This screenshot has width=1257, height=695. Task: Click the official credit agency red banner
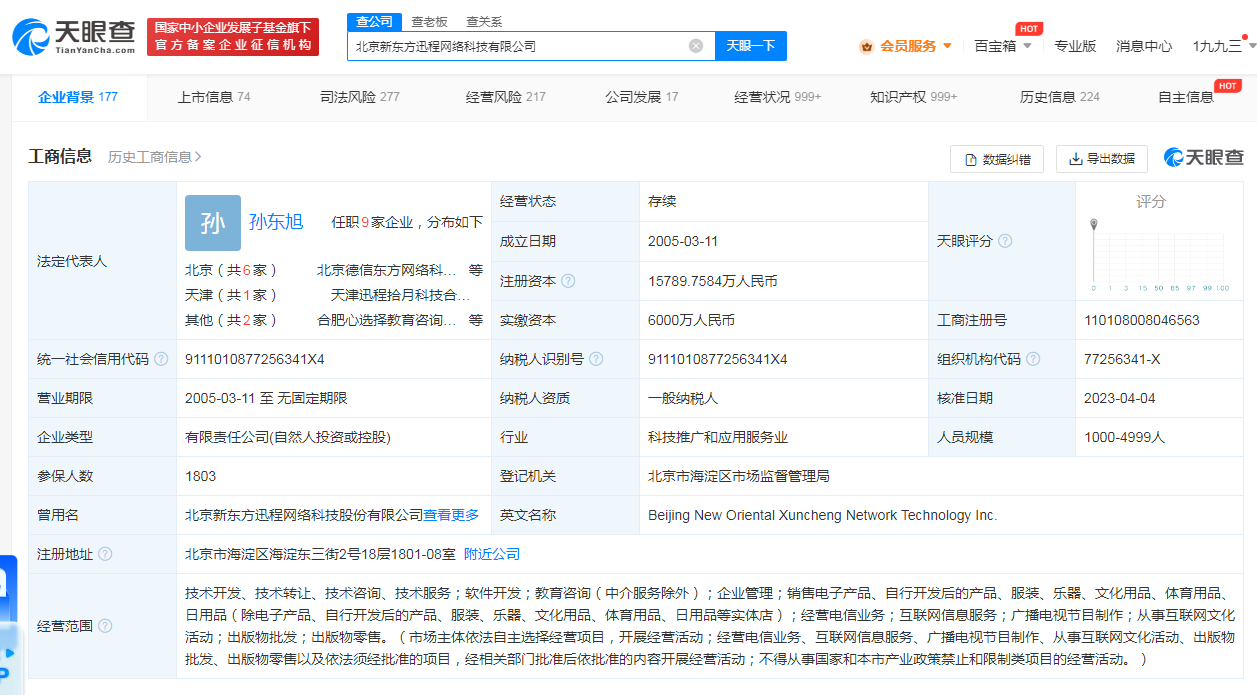point(233,37)
